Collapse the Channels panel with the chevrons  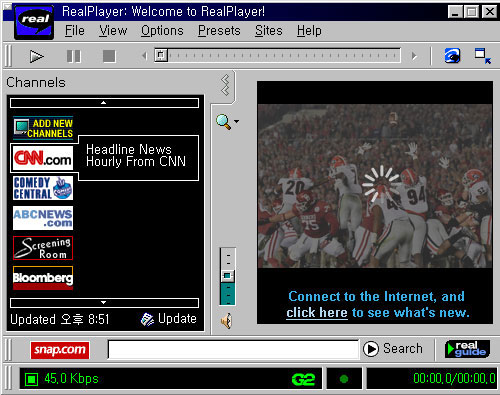[x=225, y=85]
